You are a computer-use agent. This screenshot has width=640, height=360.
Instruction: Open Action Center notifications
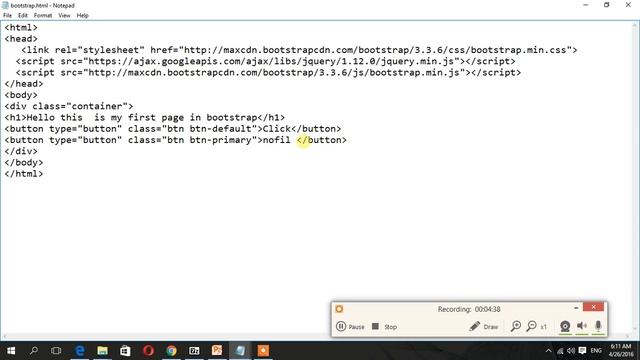pyautogui.click(x=582, y=351)
